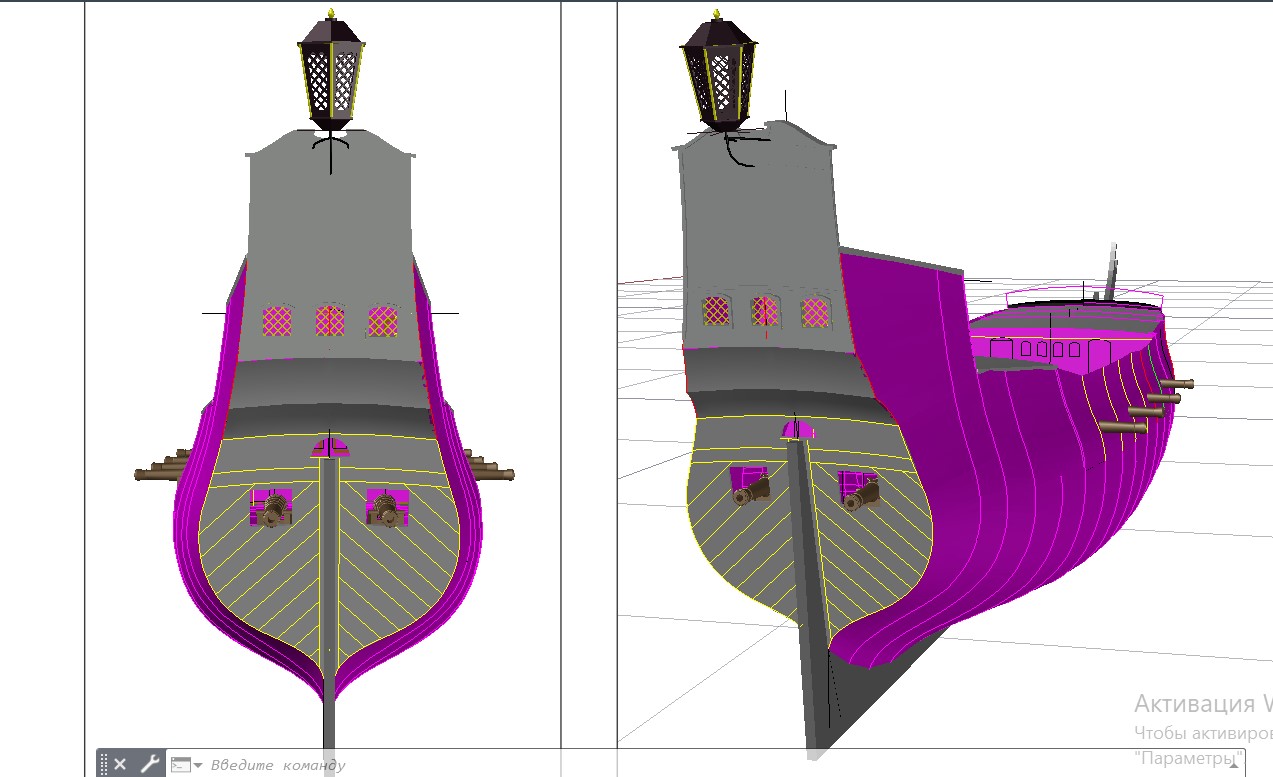This screenshot has width=1273, height=777.
Task: Select the left stern cannon in right viewport
Action: [749, 490]
